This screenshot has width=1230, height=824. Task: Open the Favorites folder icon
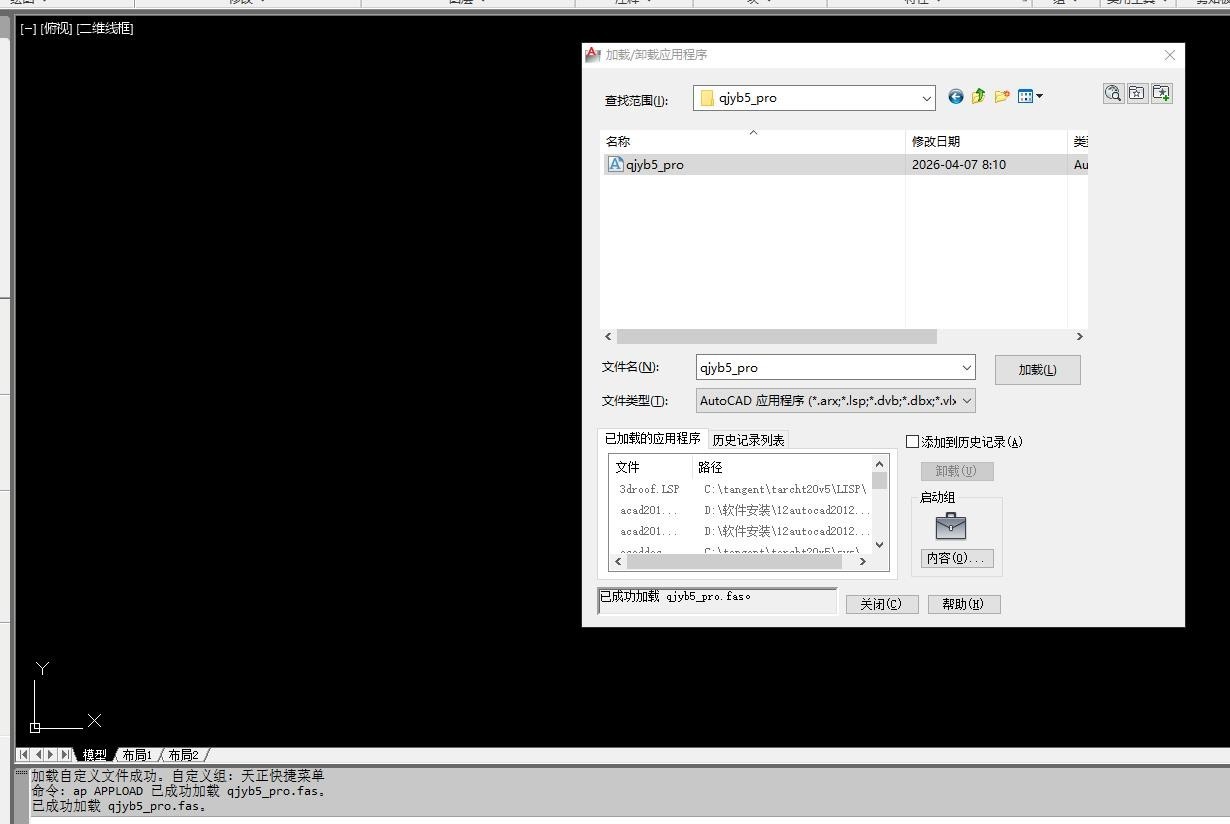point(1137,93)
